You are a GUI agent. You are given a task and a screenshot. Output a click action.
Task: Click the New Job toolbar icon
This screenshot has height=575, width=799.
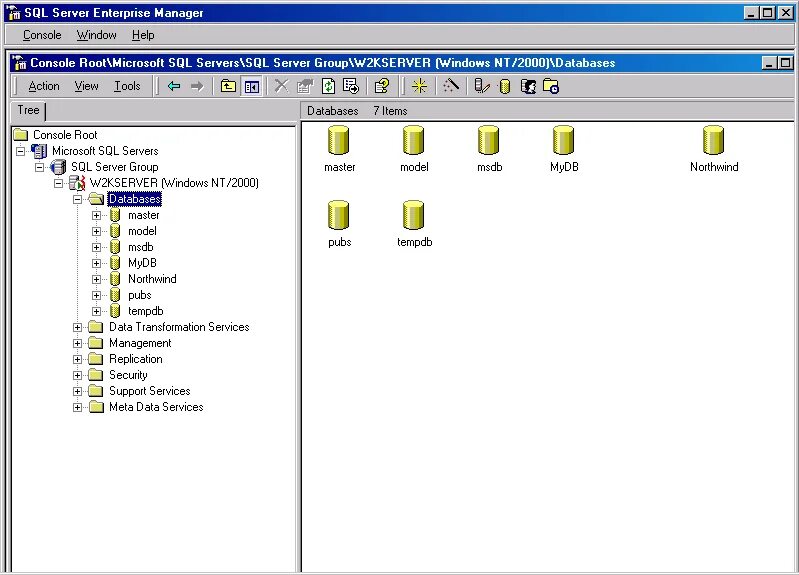tap(551, 86)
